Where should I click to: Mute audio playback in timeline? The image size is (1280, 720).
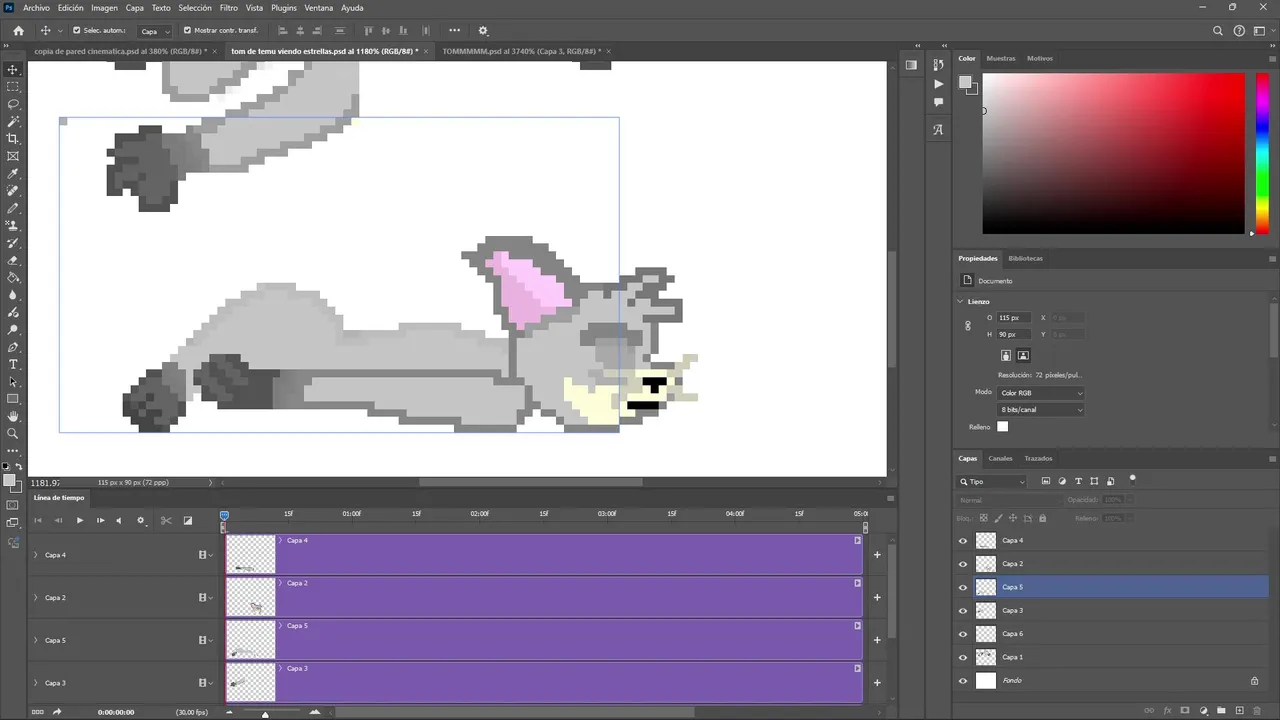[119, 520]
